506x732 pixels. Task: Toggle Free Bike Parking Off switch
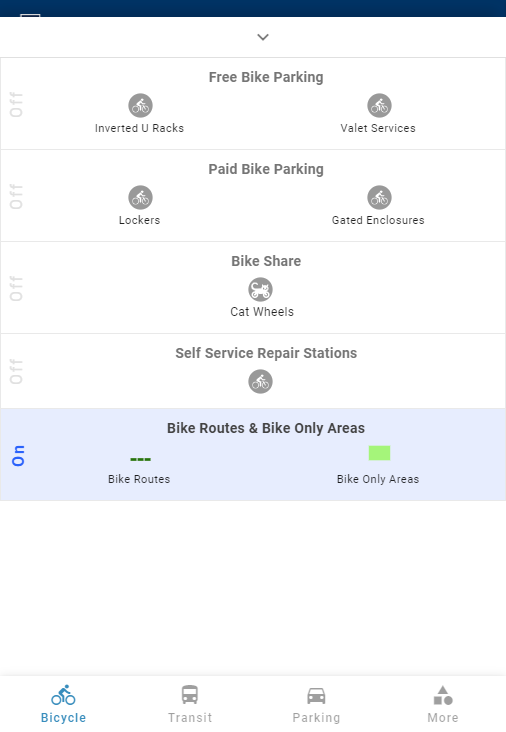(16, 104)
